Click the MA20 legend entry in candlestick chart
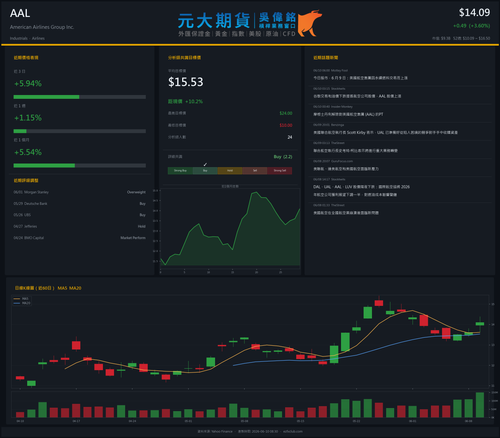500x438 pixels. coord(22,303)
